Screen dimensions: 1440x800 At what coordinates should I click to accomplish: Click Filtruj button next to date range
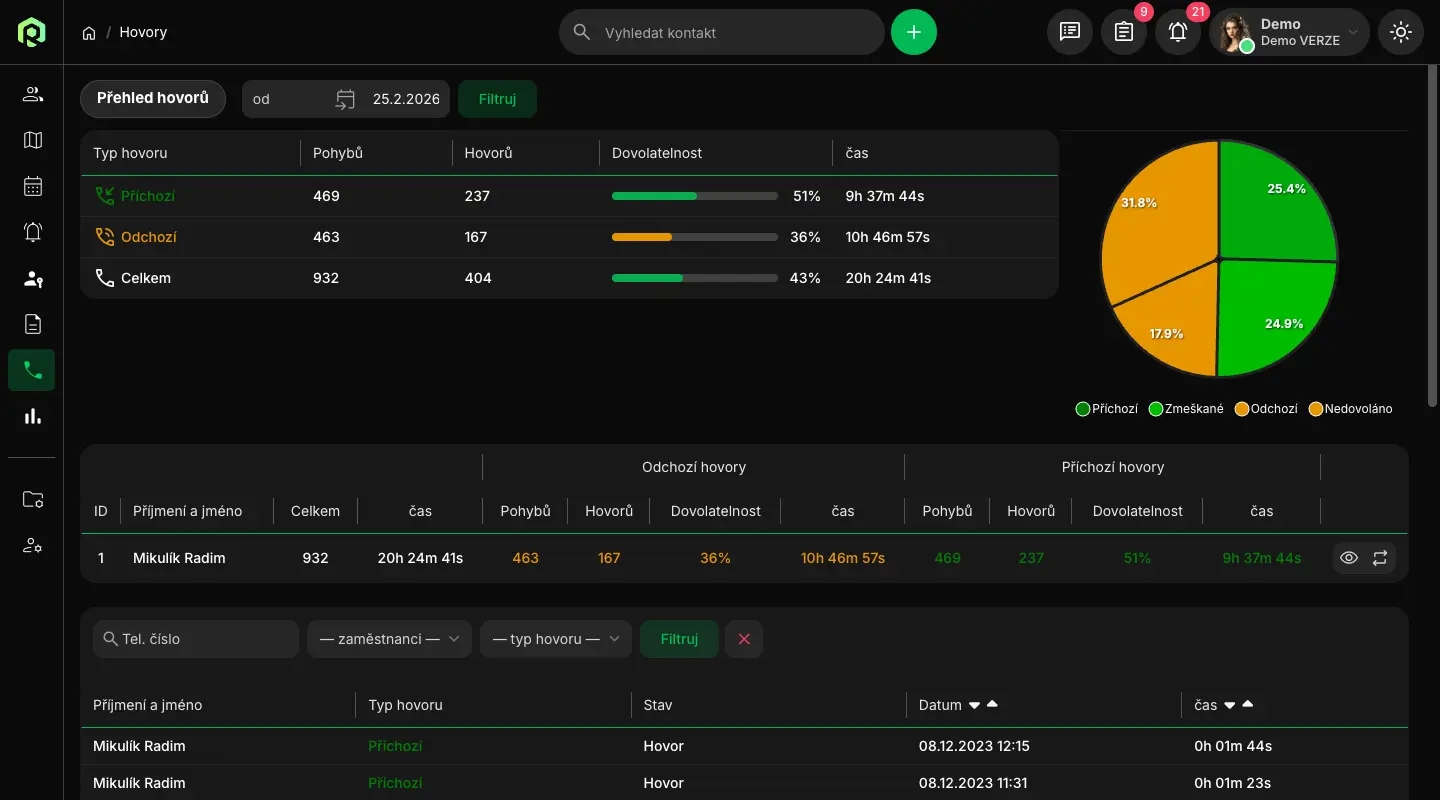pyautogui.click(x=497, y=99)
